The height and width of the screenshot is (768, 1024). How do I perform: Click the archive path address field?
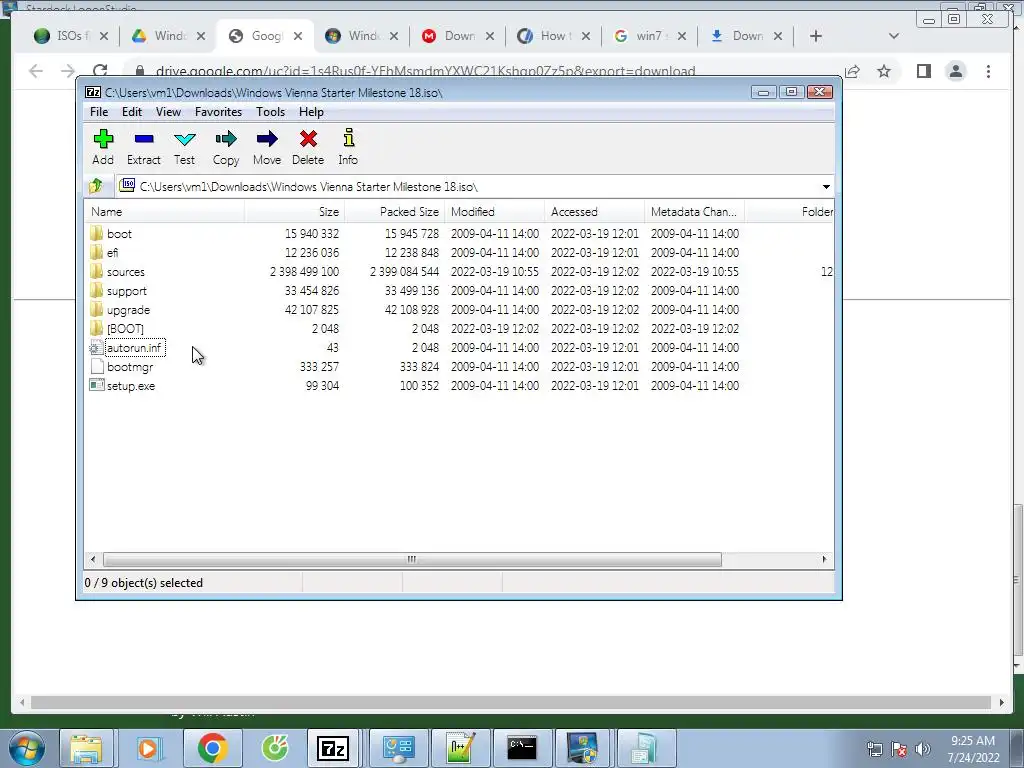click(468, 187)
